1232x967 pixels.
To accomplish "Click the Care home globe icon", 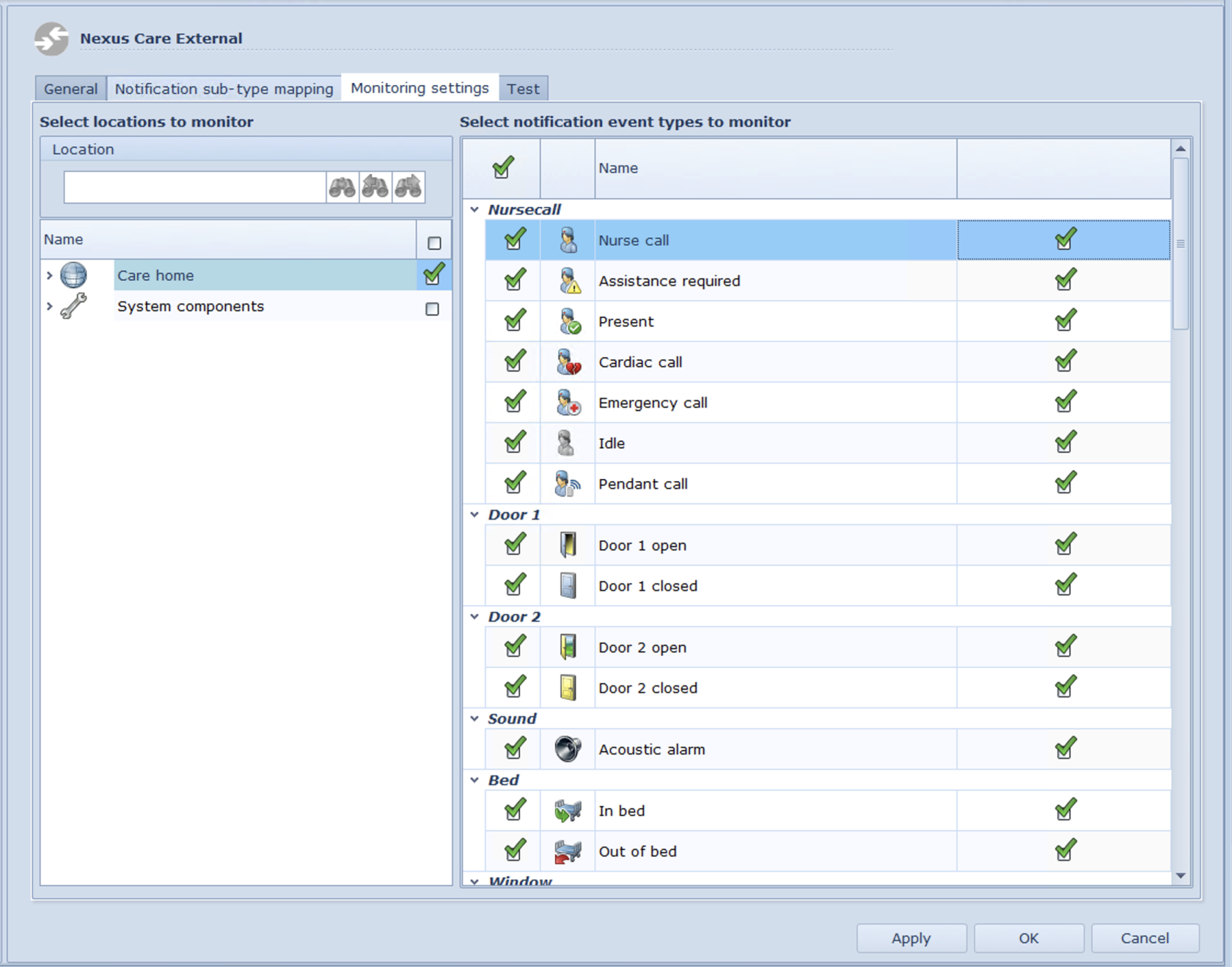I will 73,275.
